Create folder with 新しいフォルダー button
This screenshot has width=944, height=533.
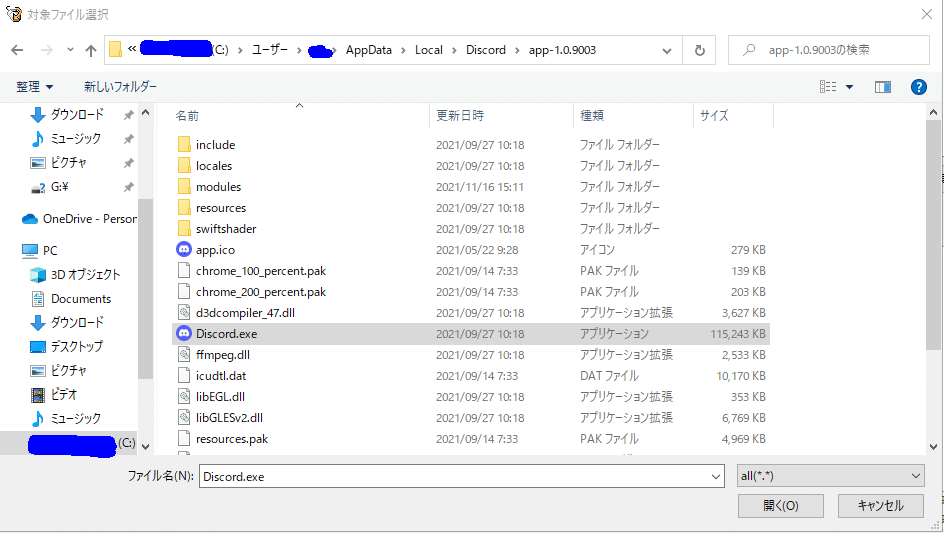[x=120, y=87]
